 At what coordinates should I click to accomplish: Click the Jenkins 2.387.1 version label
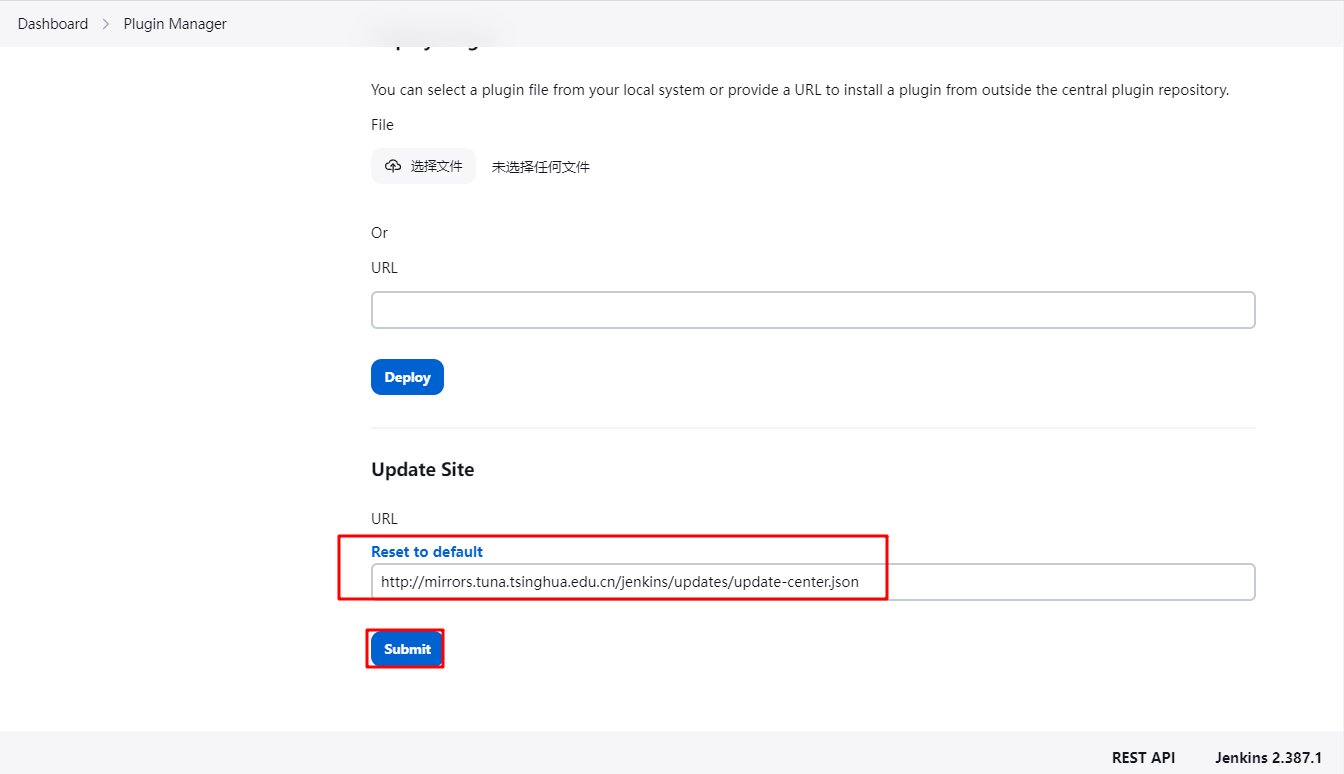click(1268, 758)
